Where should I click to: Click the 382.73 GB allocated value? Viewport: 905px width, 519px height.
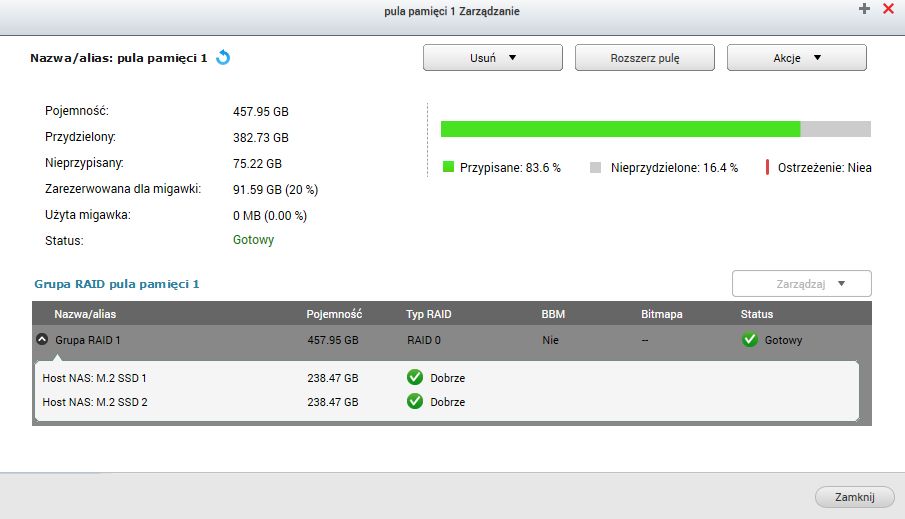point(261,137)
